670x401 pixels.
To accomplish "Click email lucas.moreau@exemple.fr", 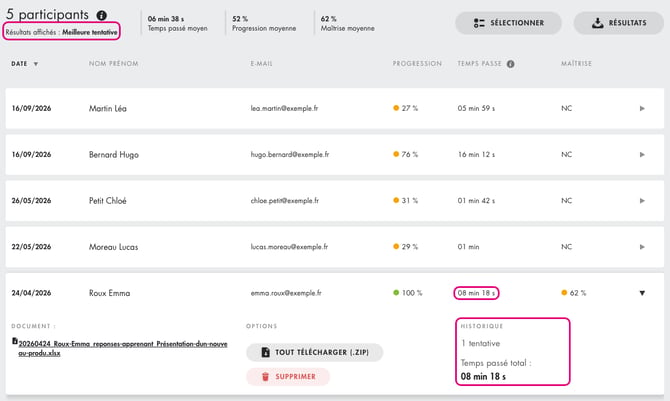I will (289, 247).
